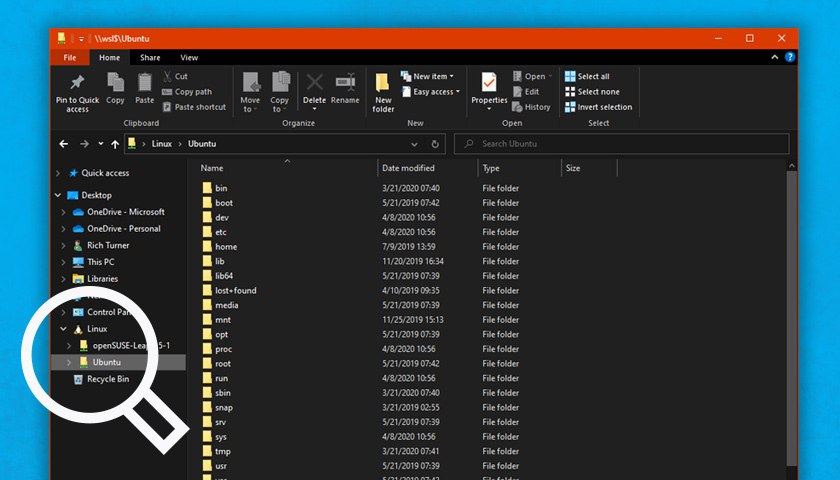Click History in the Open group
The height and width of the screenshot is (480, 840).
pyautogui.click(x=531, y=107)
